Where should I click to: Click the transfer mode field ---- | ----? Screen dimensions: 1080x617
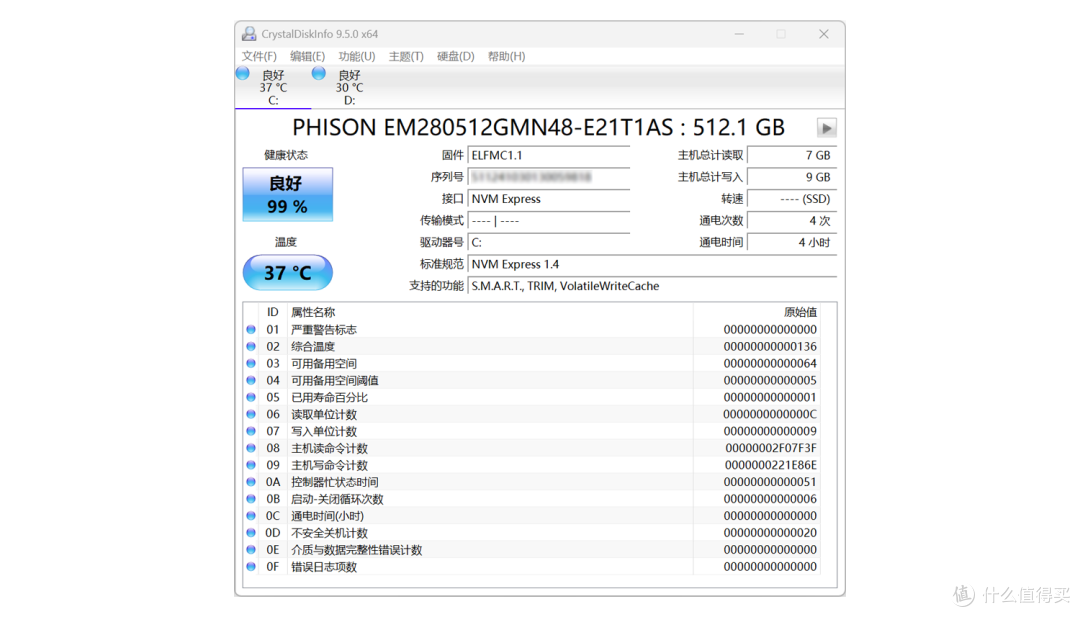tap(549, 221)
